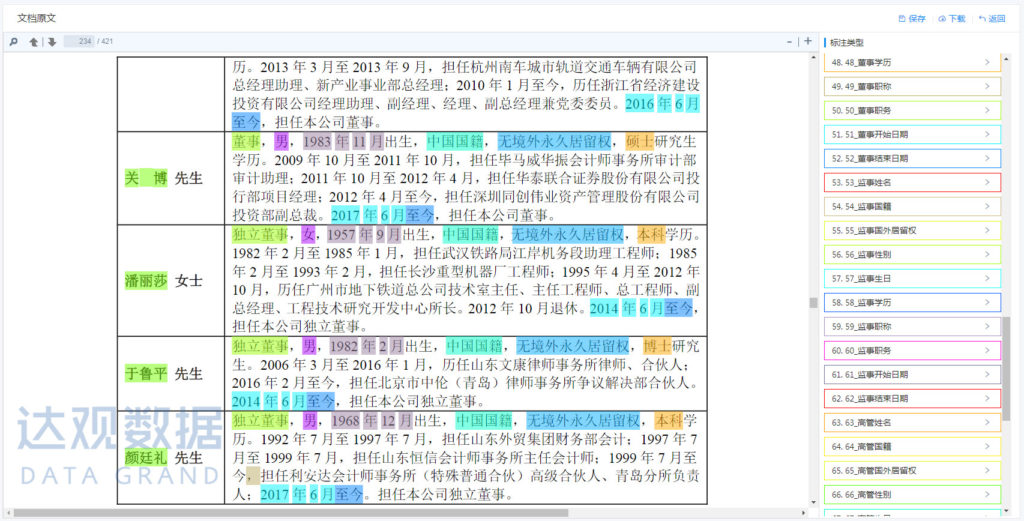The width and height of the screenshot is (1024, 521).
Task: Click highlighted birth year 1982
Action: click(344, 345)
